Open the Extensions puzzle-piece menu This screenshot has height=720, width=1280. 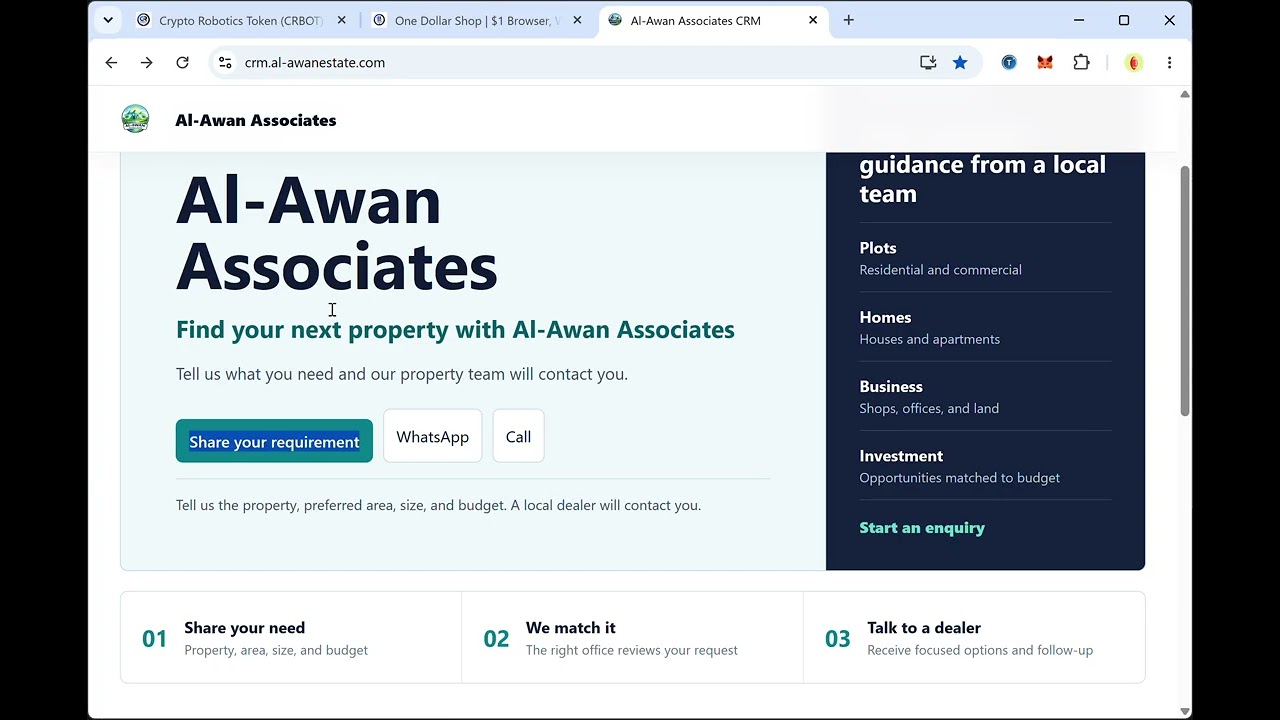(x=1081, y=62)
